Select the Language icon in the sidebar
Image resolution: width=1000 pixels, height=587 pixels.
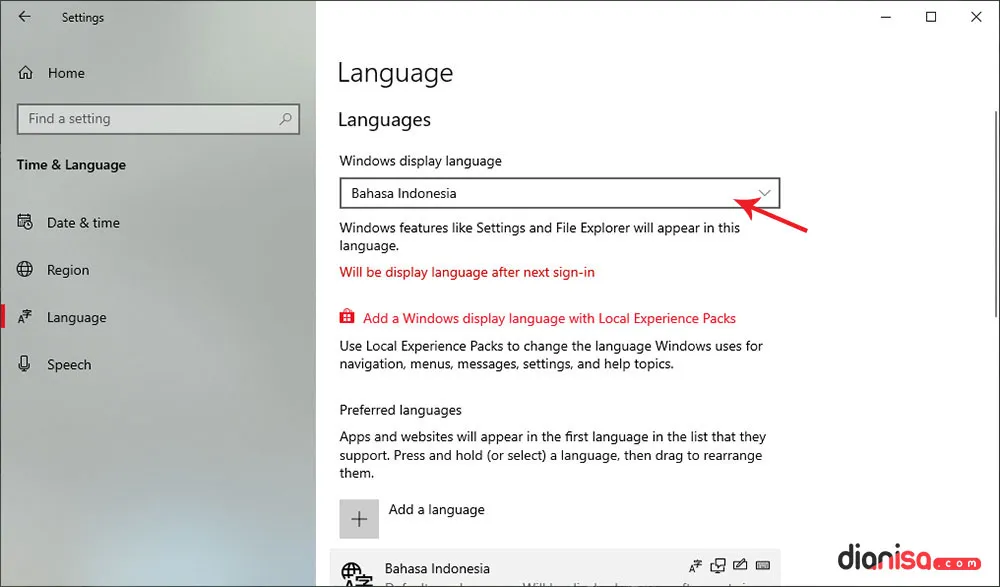25,317
